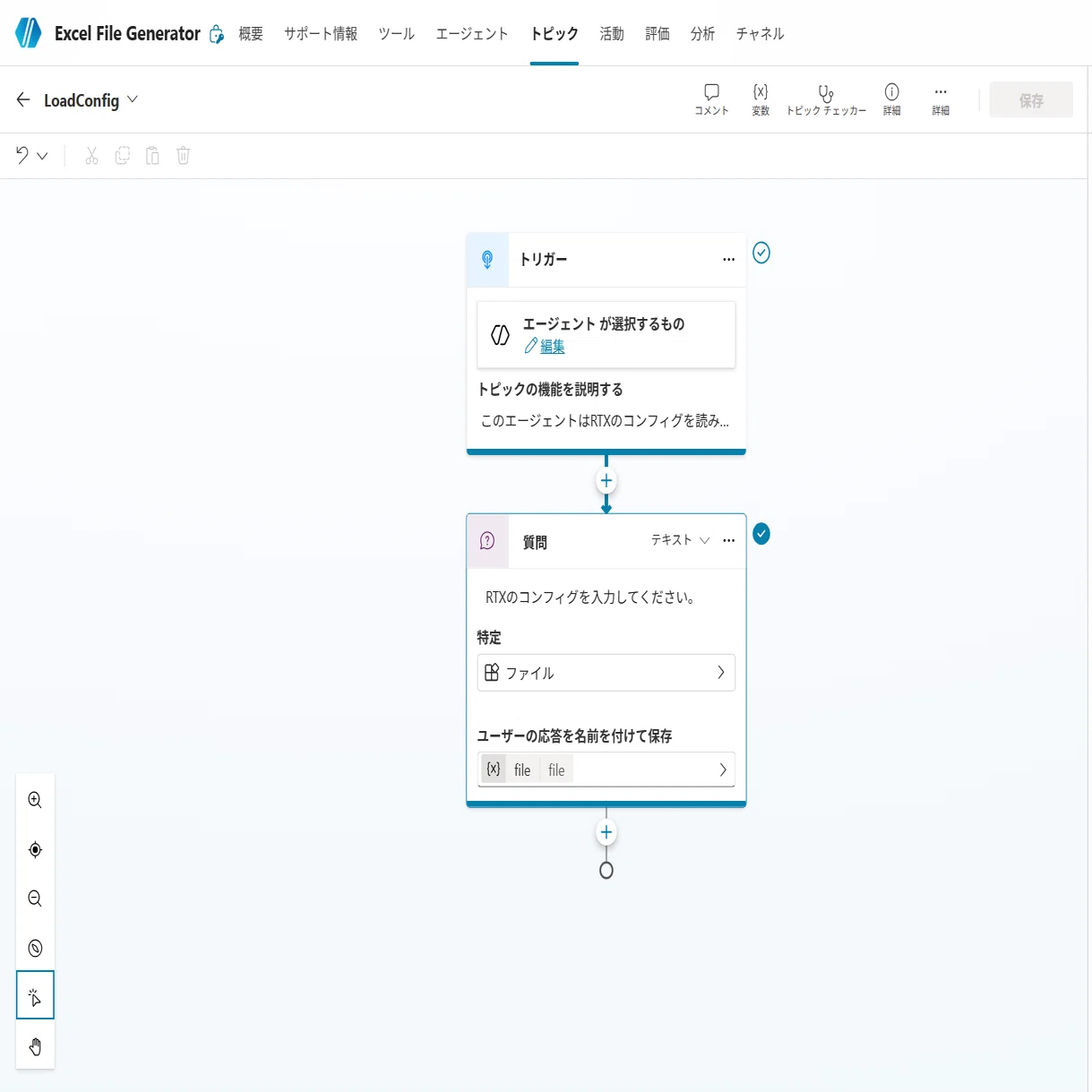The width and height of the screenshot is (1092, 1092).
Task: Open the 概要 tab
Action: coord(251,34)
